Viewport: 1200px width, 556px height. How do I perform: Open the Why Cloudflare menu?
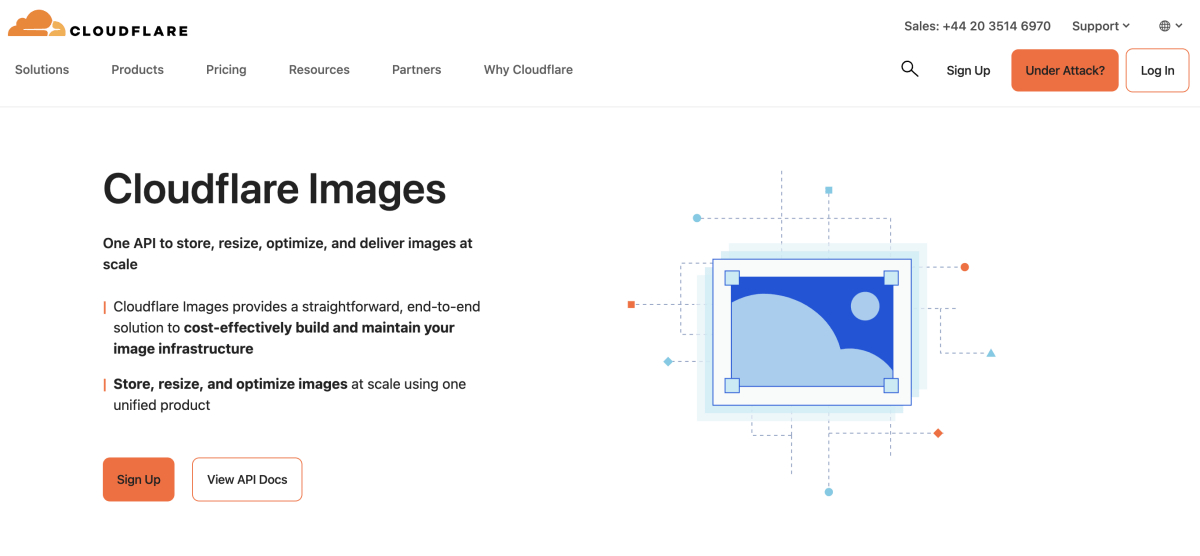pos(528,70)
